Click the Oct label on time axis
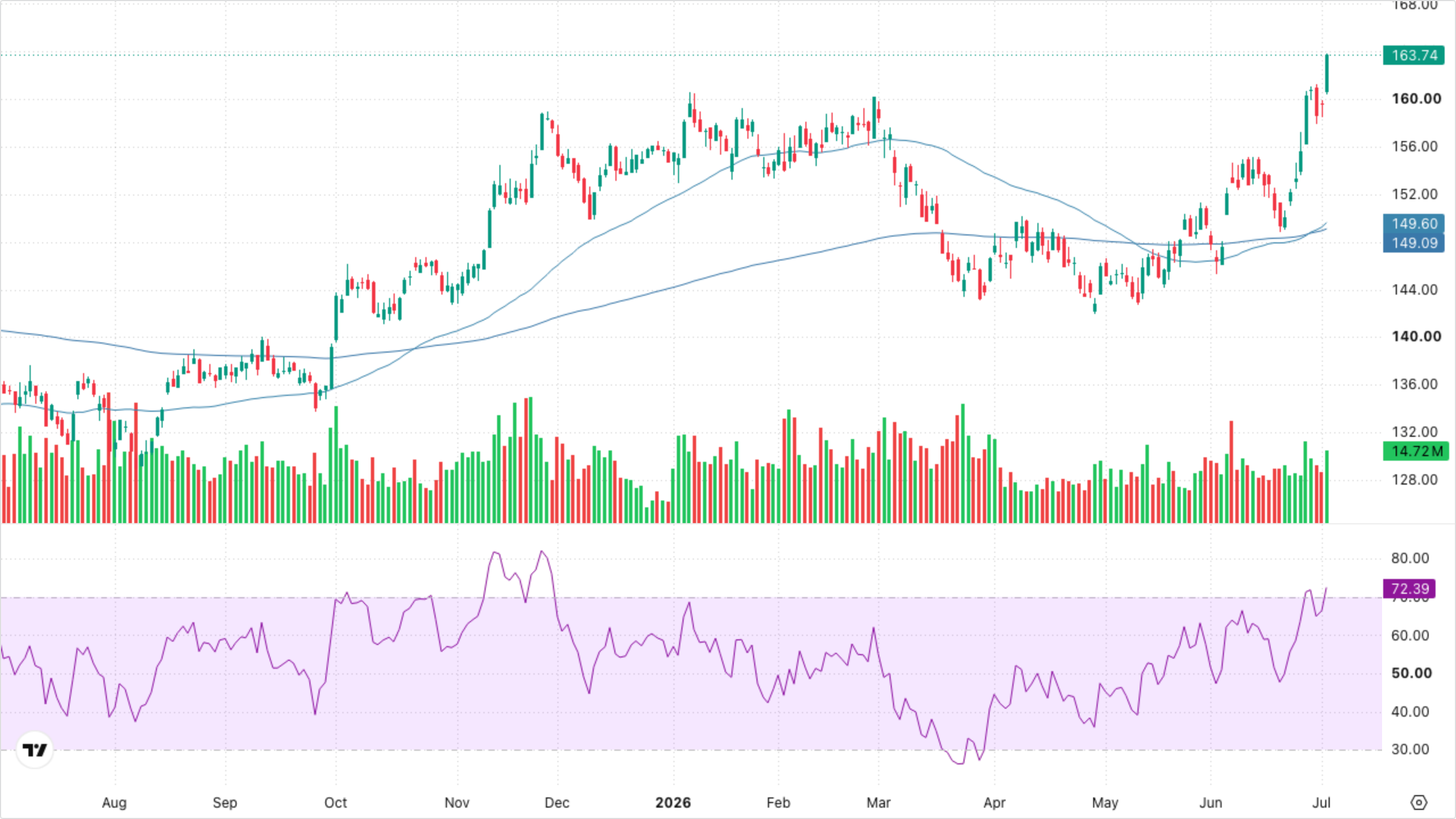1456x819 pixels. click(x=336, y=803)
